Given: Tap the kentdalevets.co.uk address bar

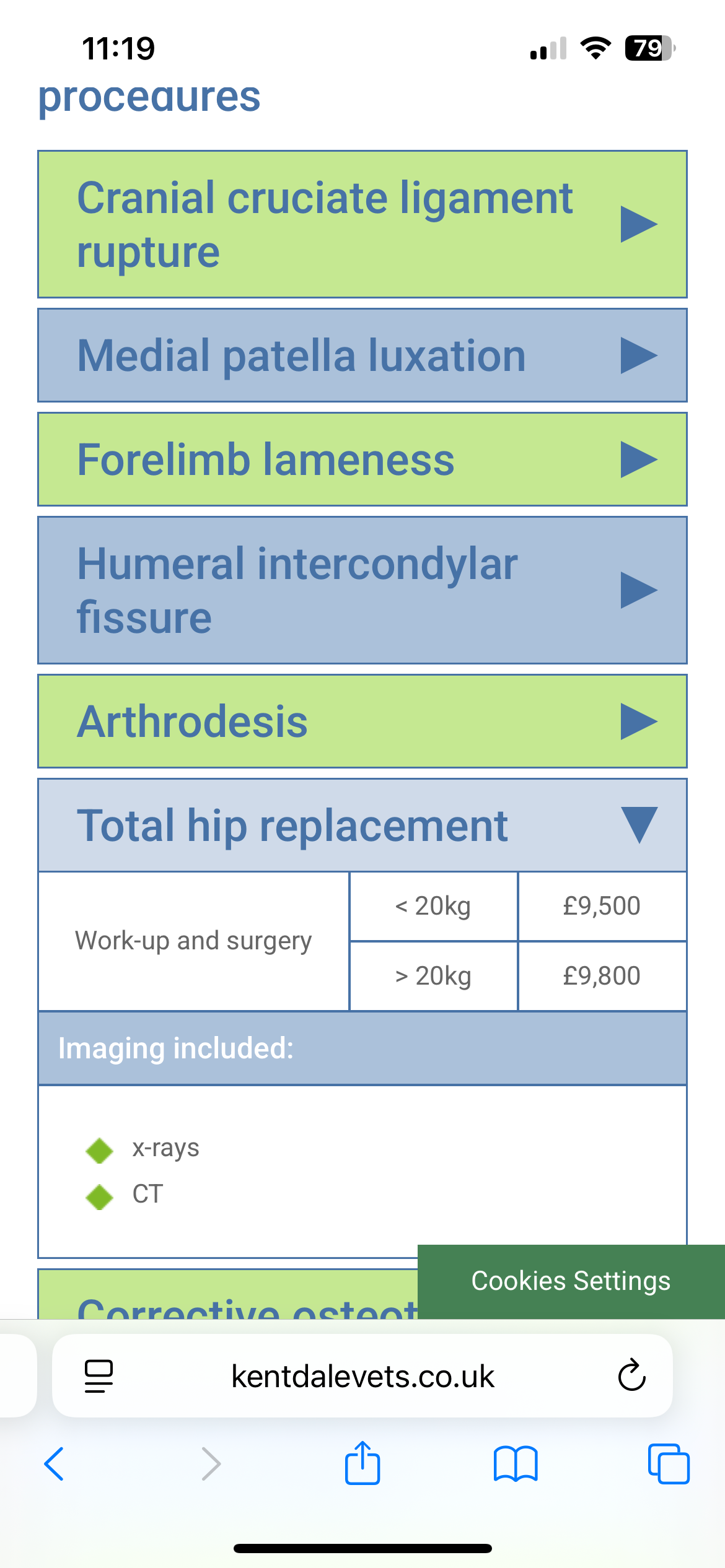Looking at the screenshot, I should pyautogui.click(x=362, y=1376).
